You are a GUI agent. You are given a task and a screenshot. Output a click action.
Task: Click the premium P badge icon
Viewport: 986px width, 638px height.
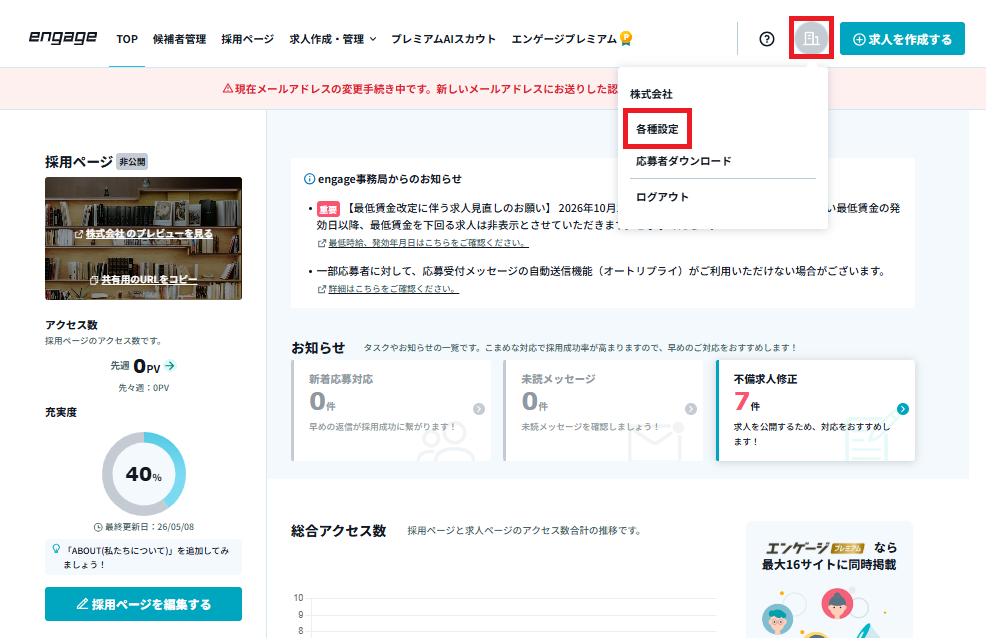point(626,38)
